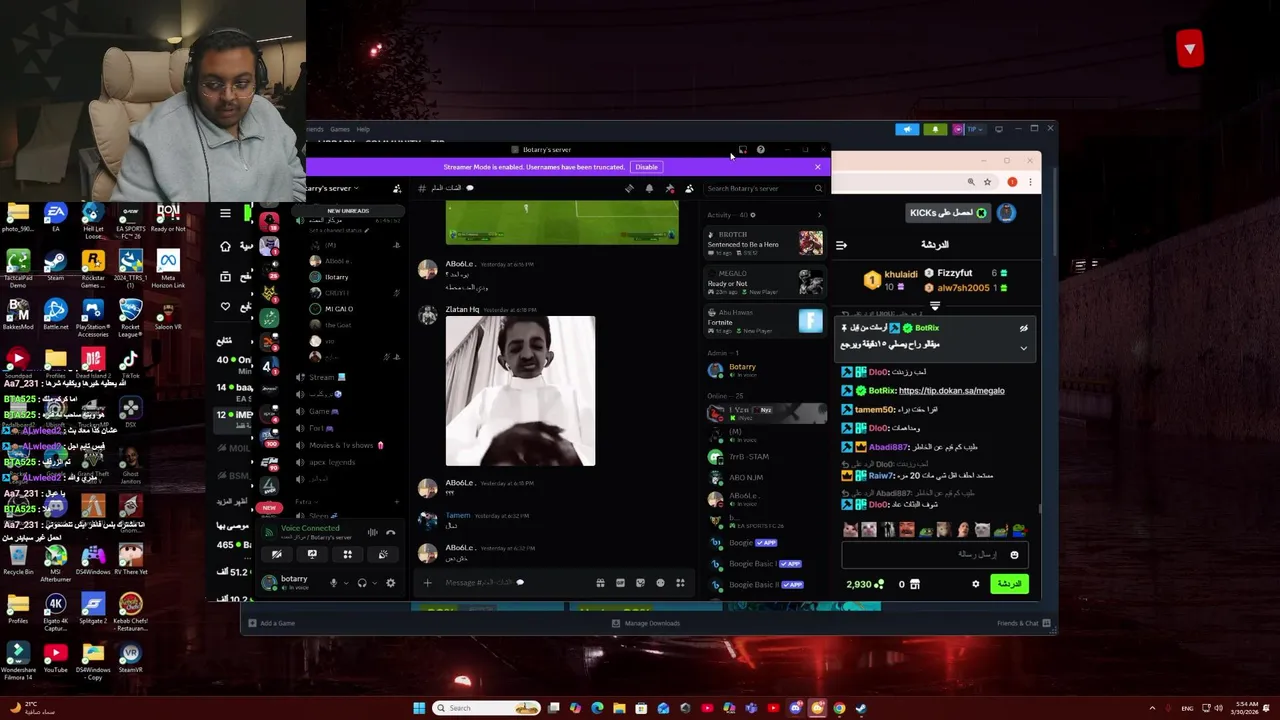1280x720 pixels.
Task: Expand pinned BotRix message chevron
Action: click(1023, 348)
